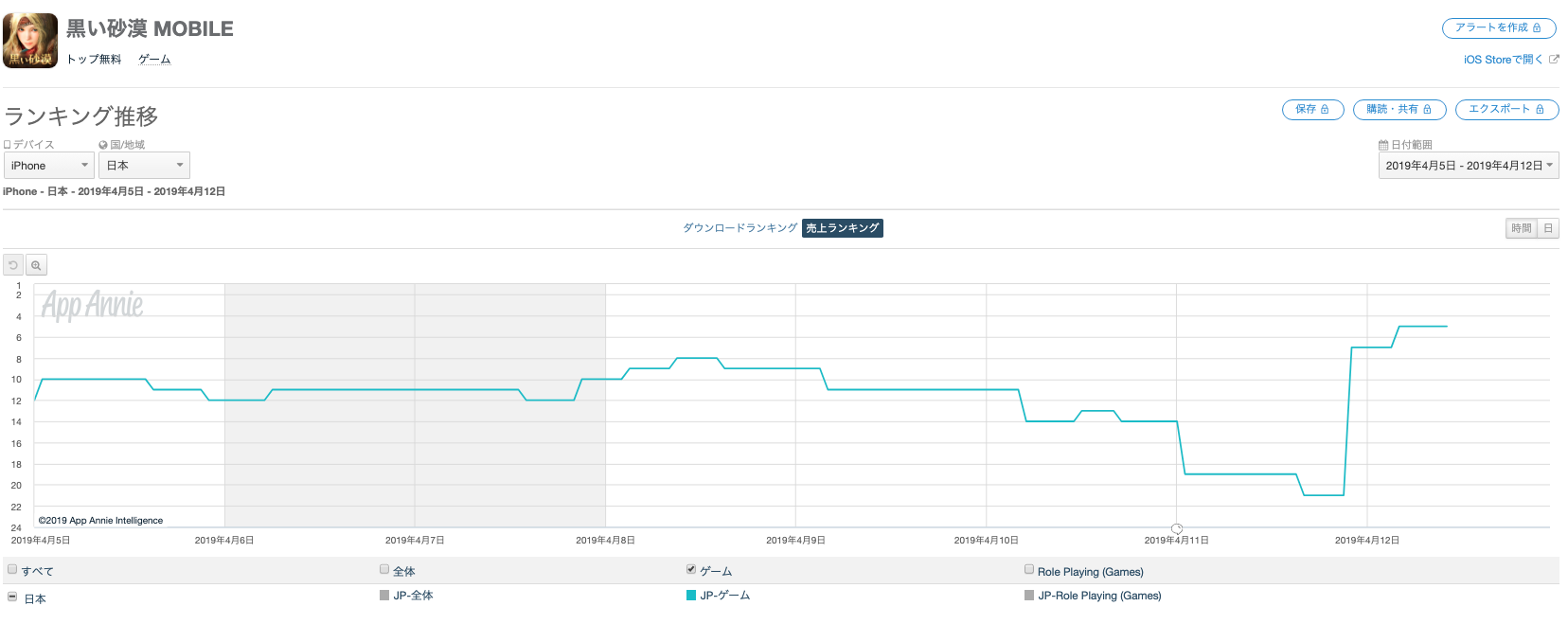
Task: Toggle the すべて checkbox
Action: pos(12,569)
